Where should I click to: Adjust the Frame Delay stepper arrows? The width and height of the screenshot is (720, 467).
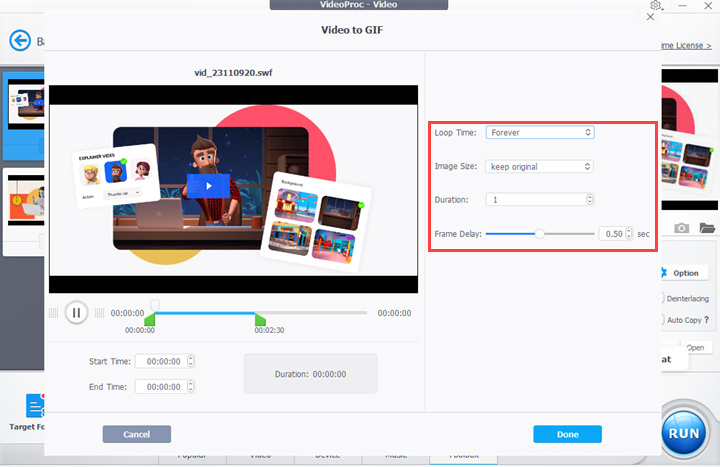[x=629, y=234]
